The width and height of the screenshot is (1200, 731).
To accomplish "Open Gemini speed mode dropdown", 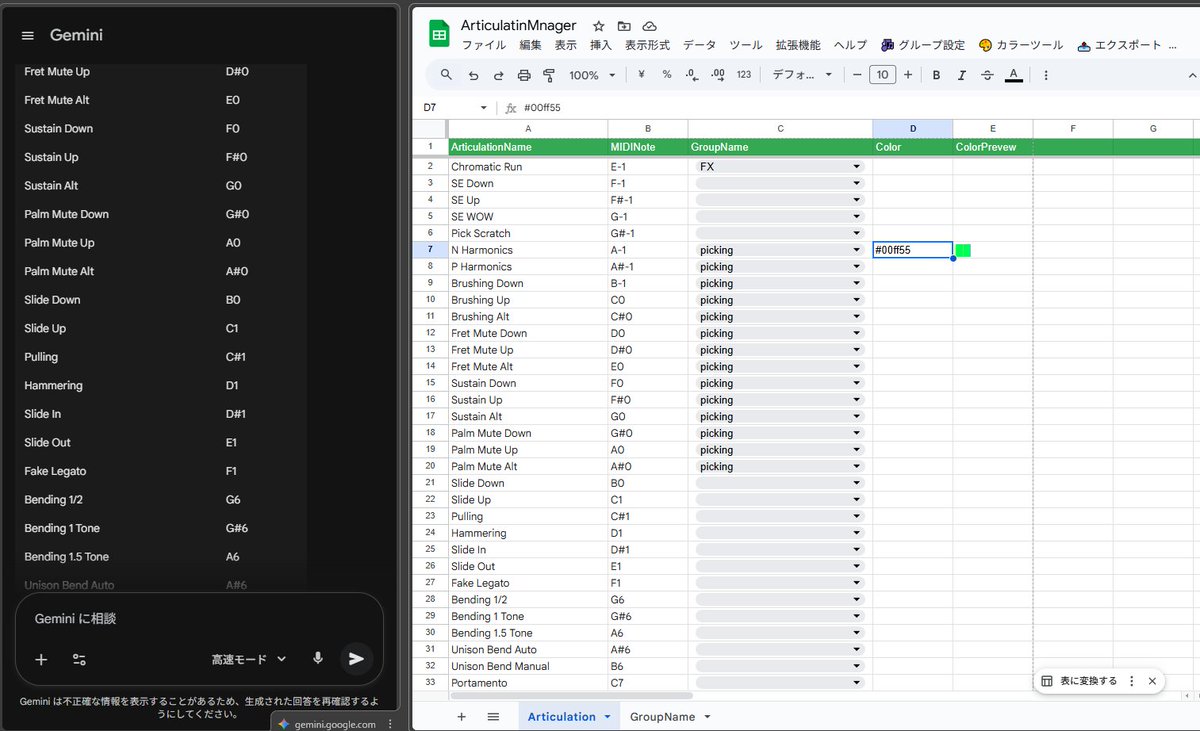I will click(x=249, y=659).
